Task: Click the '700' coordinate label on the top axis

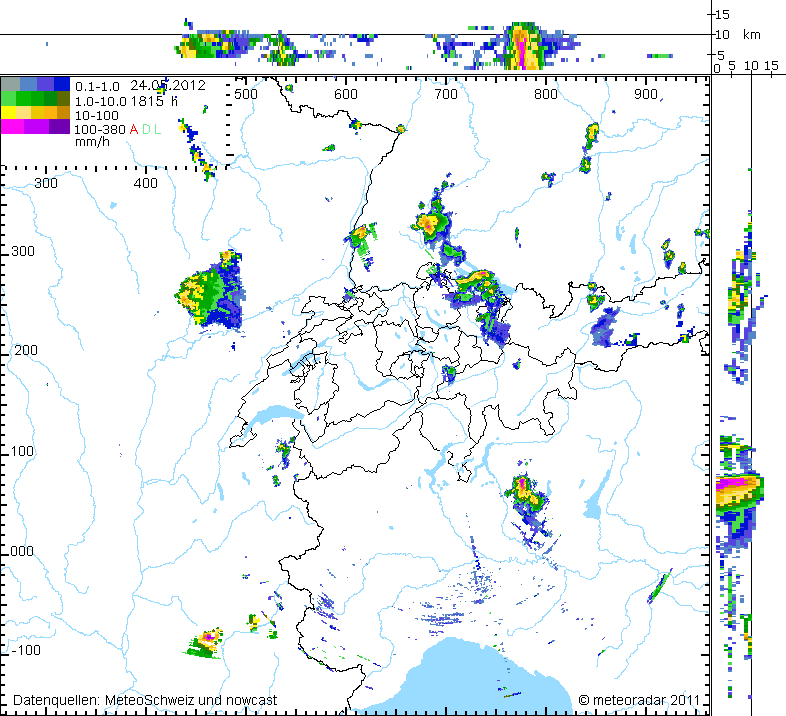Action: tap(446, 94)
